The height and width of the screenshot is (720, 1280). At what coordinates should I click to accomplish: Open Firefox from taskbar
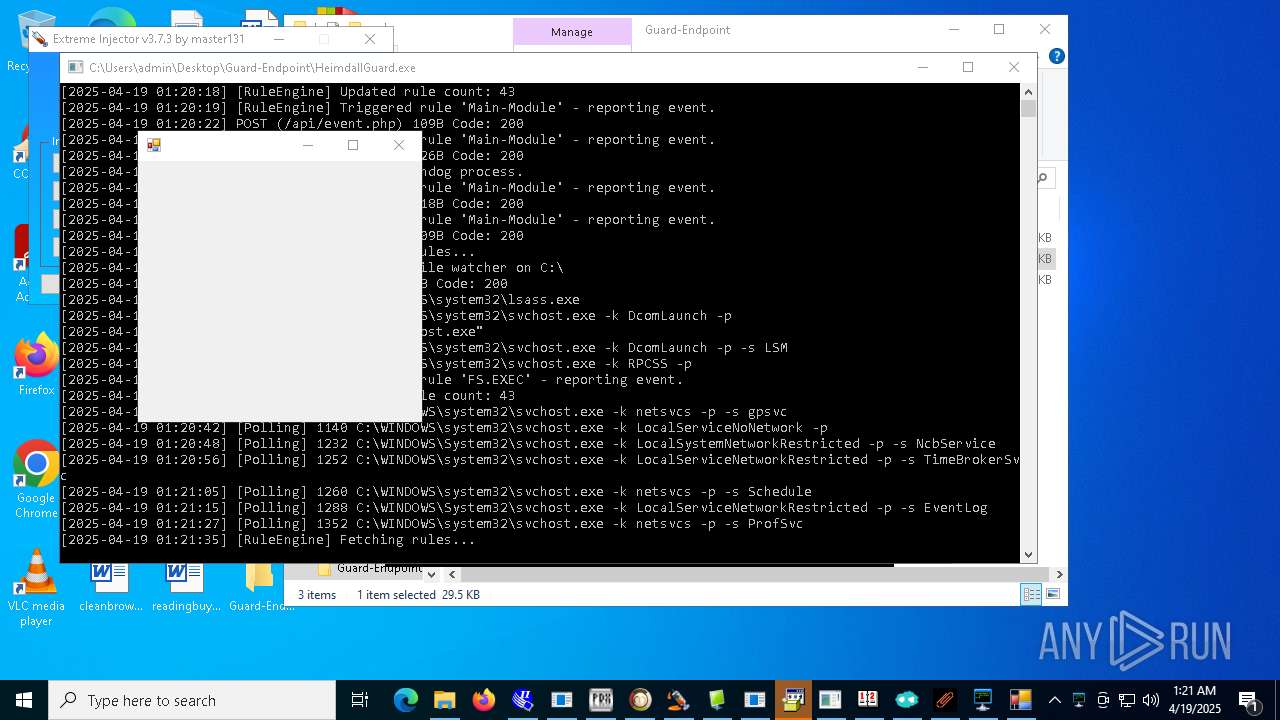pos(484,700)
